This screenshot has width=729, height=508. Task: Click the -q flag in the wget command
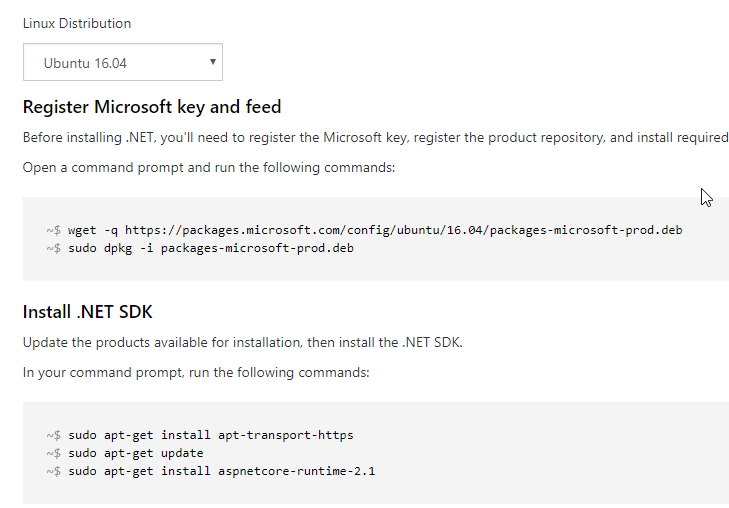point(110,230)
